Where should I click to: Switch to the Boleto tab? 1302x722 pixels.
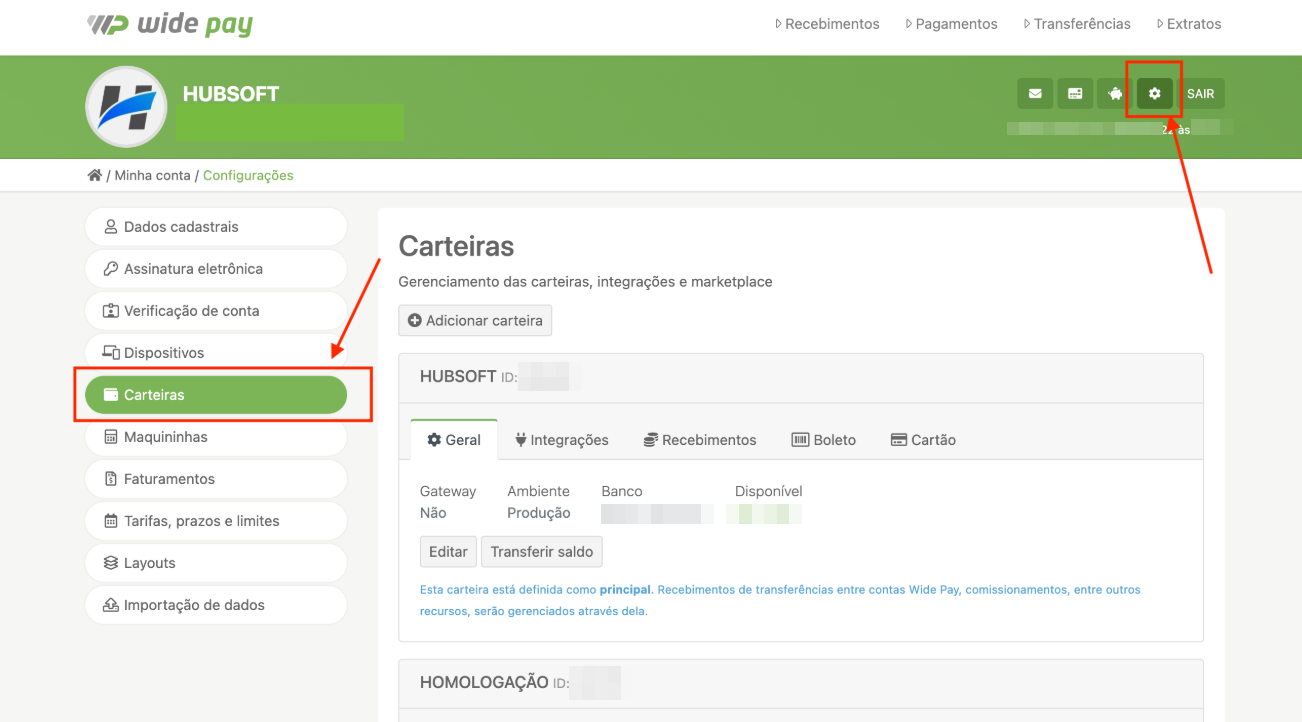click(824, 440)
